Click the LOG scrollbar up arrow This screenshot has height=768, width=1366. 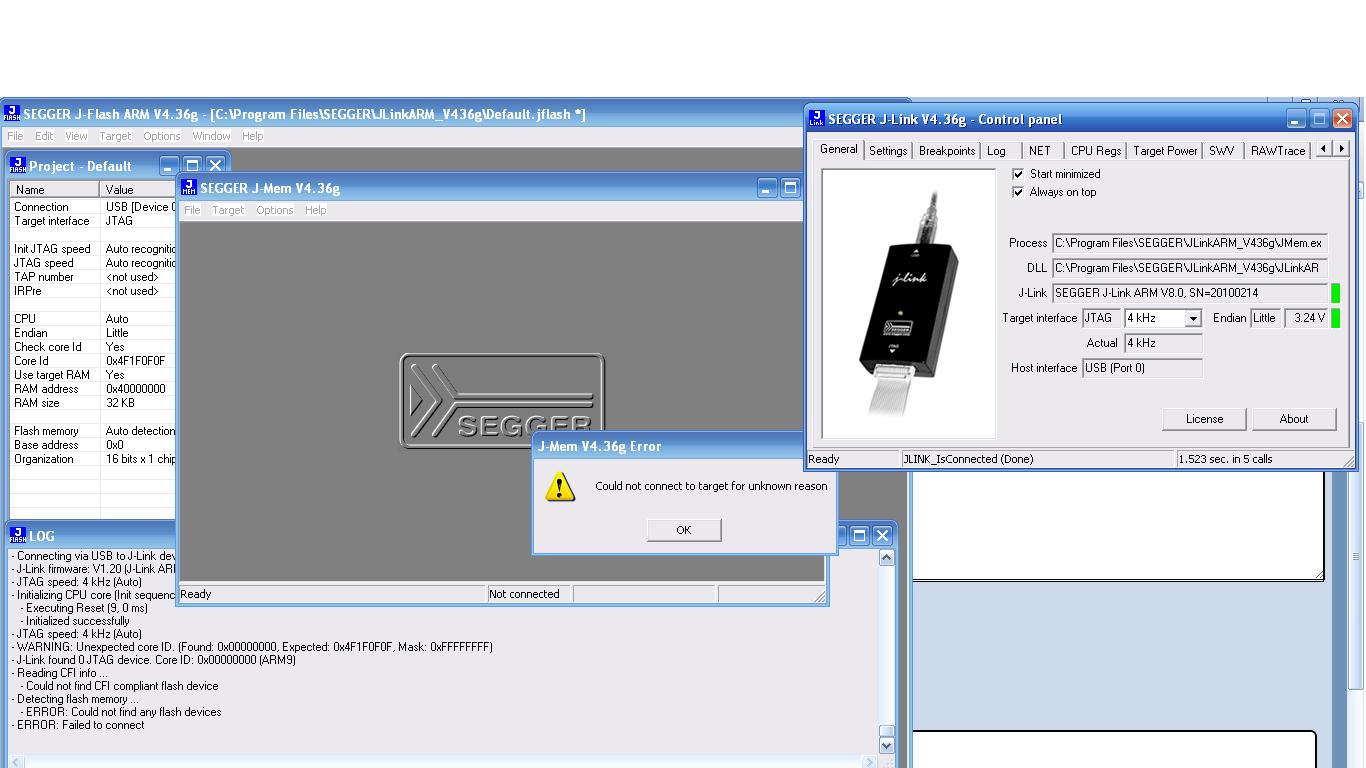886,558
